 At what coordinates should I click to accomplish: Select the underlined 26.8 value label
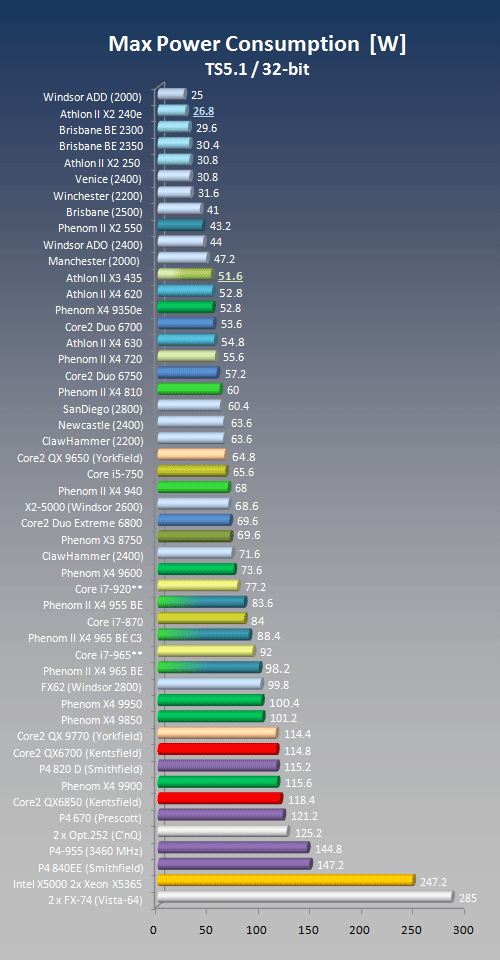[203, 111]
